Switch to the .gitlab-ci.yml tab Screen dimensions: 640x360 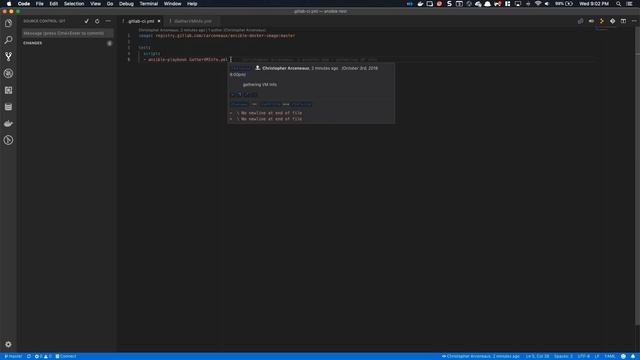140,21
